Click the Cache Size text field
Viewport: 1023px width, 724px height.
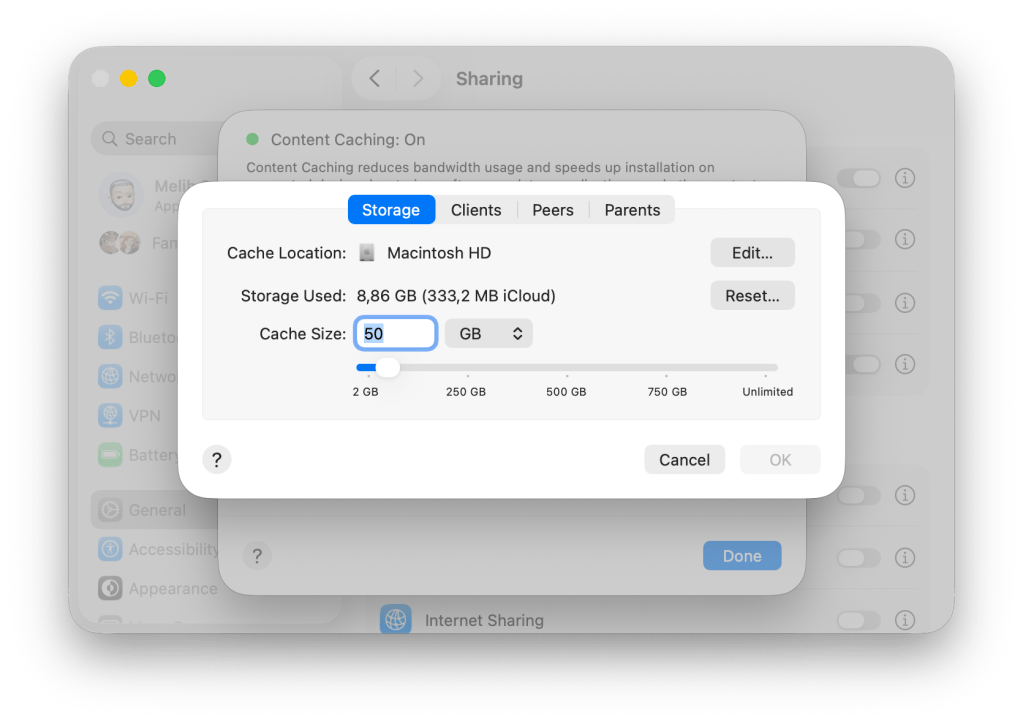tap(396, 334)
